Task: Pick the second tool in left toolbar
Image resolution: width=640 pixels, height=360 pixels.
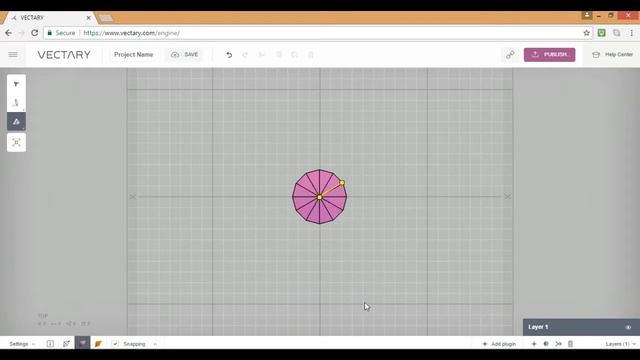Action: [x=16, y=102]
